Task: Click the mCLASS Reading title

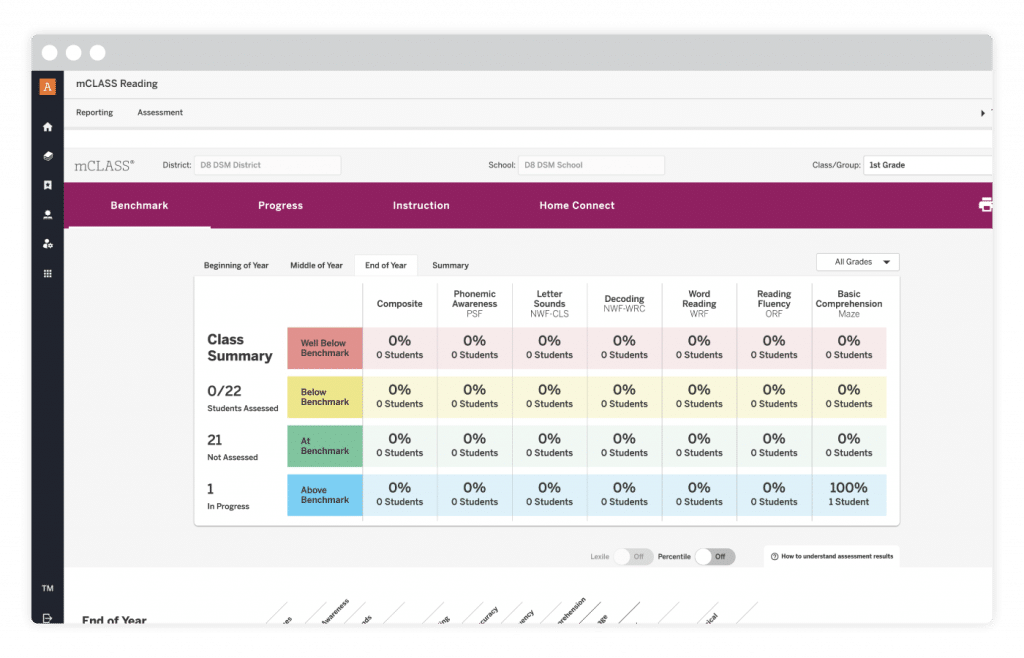Action: click(117, 84)
